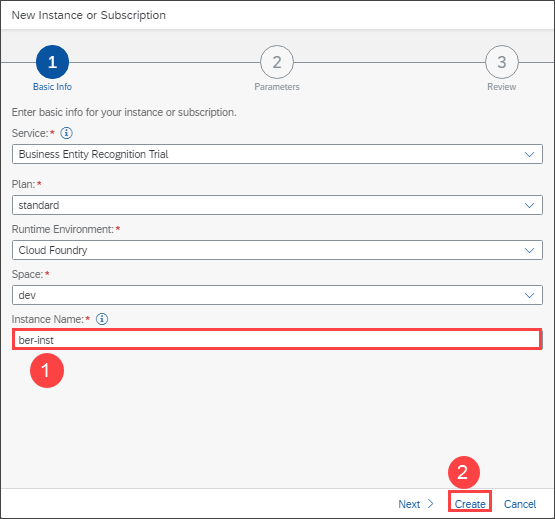Click the Service info icon
This screenshot has height=519, width=555.
(66, 133)
